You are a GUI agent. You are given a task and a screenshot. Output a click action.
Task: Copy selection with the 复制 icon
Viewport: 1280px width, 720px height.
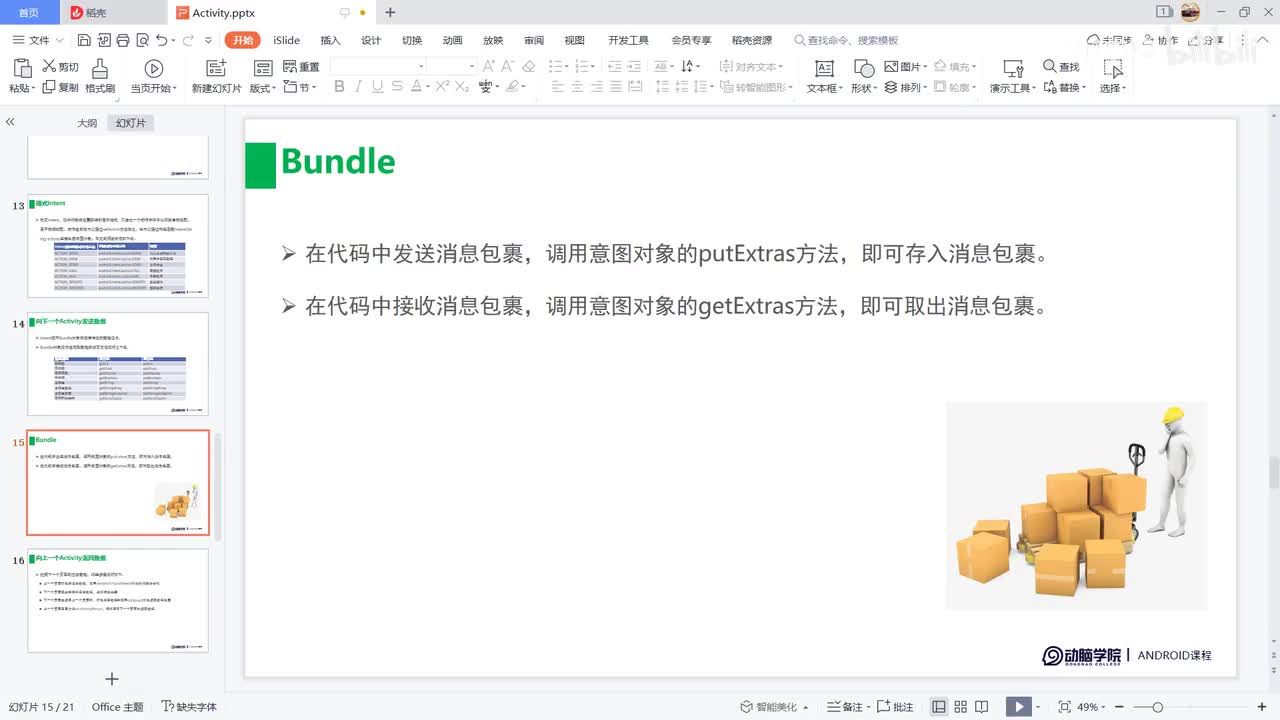coord(48,87)
